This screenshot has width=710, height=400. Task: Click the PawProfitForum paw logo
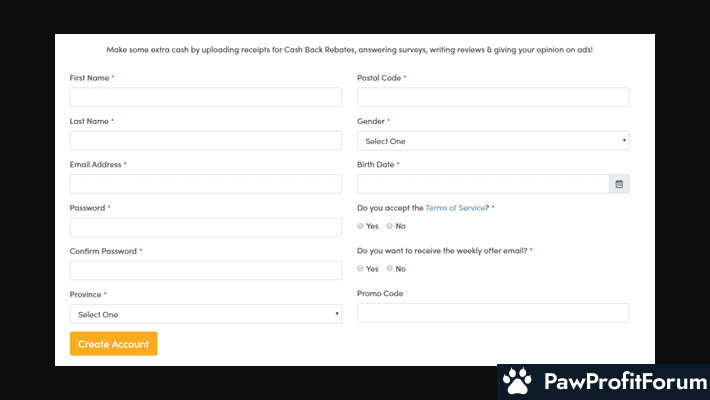pyautogui.click(x=517, y=381)
